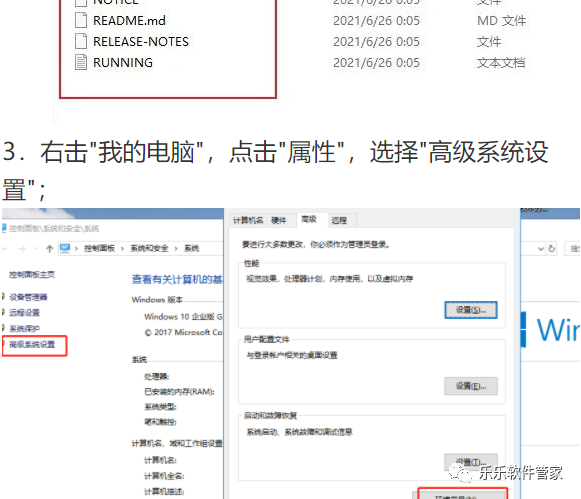Click © 2017 Microsoft copyright text
The height and width of the screenshot is (499, 581).
tap(183, 332)
